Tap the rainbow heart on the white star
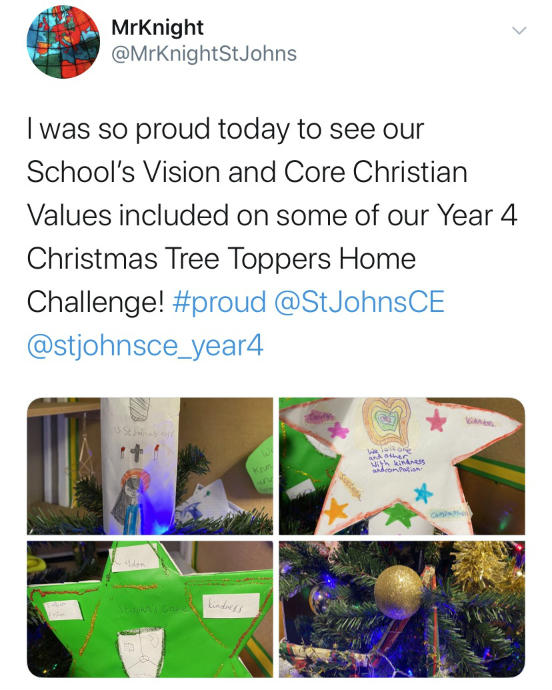 [x=386, y=421]
